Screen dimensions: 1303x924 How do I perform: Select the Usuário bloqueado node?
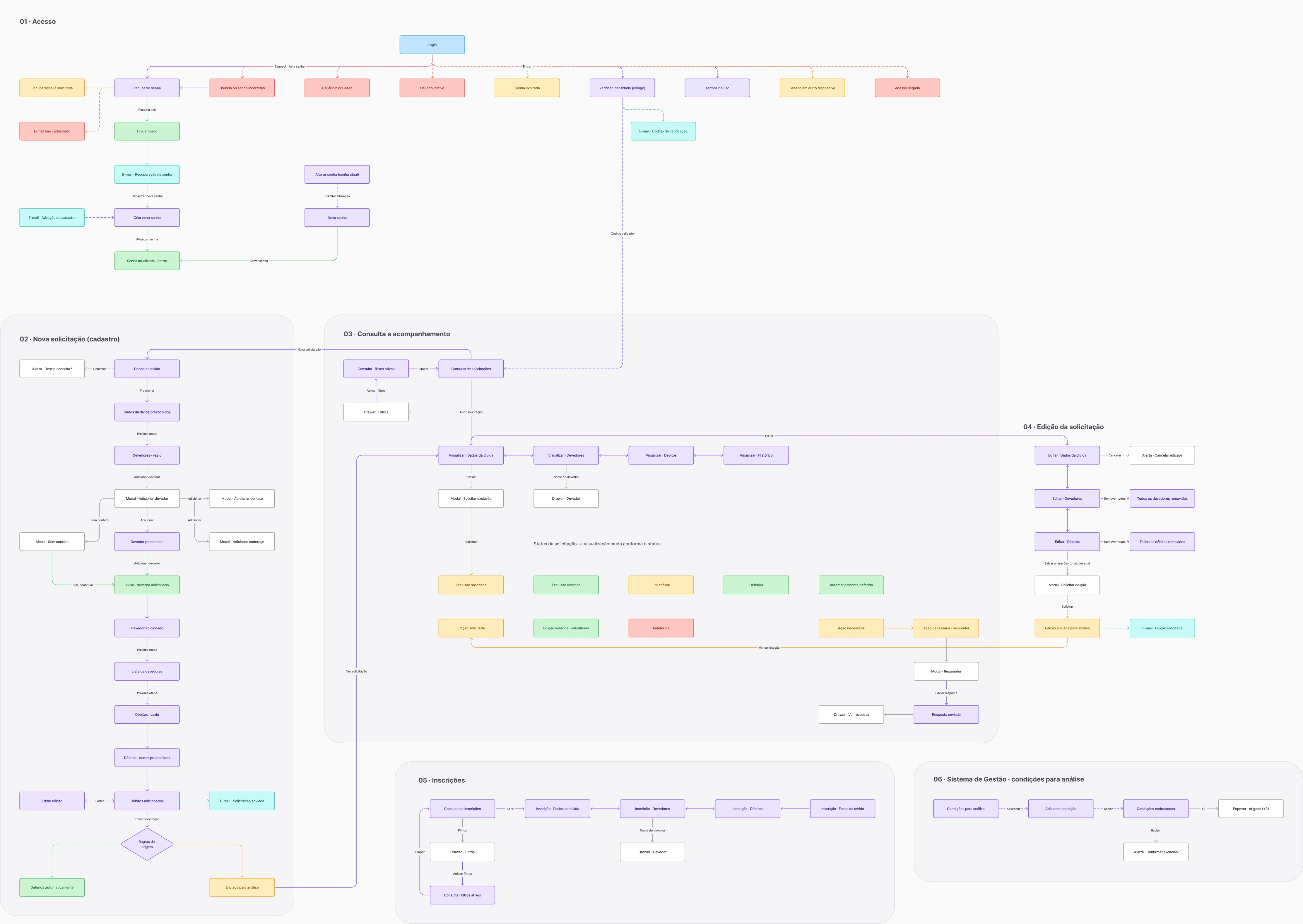coord(337,88)
